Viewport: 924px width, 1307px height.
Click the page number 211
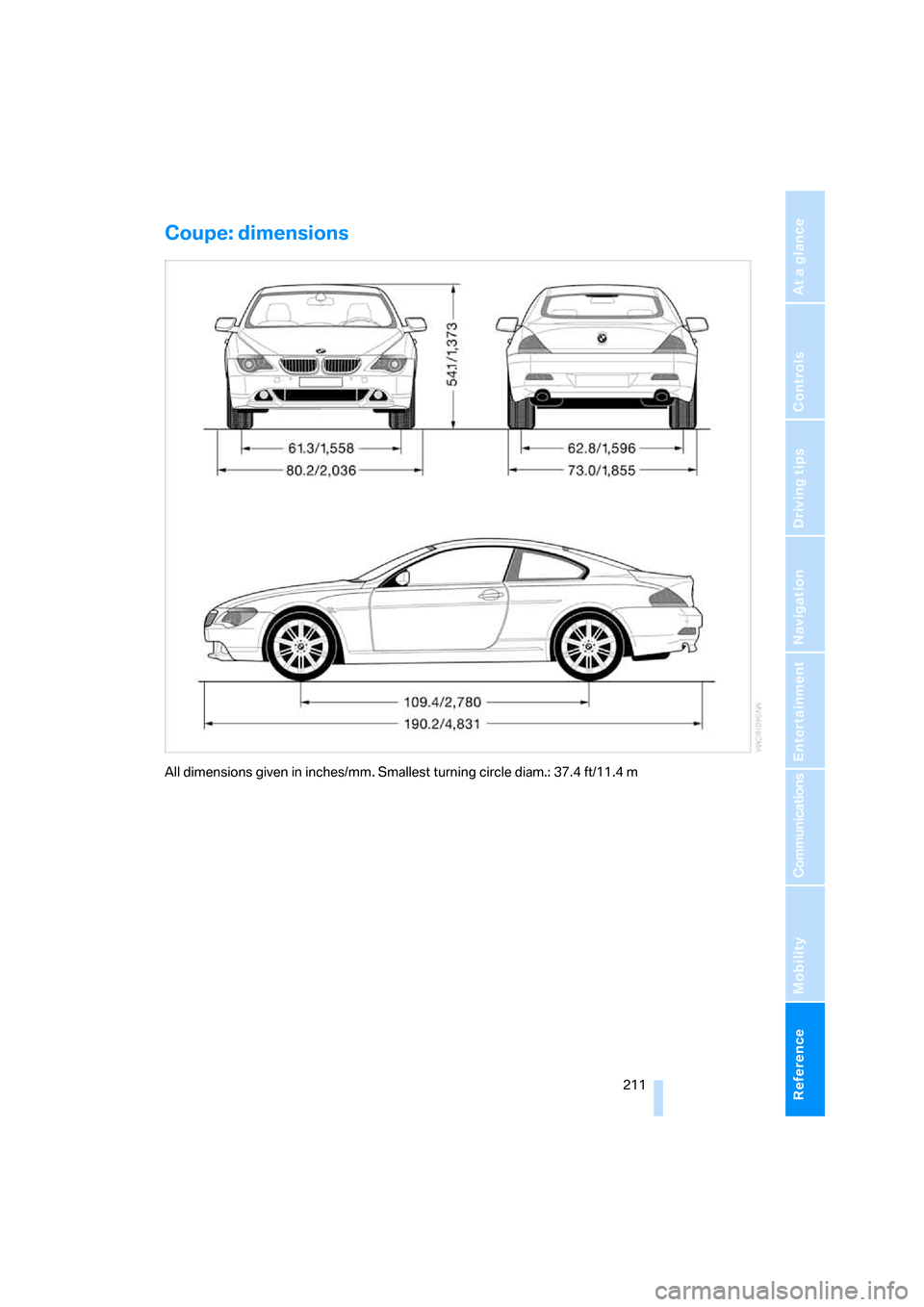pos(634,1085)
